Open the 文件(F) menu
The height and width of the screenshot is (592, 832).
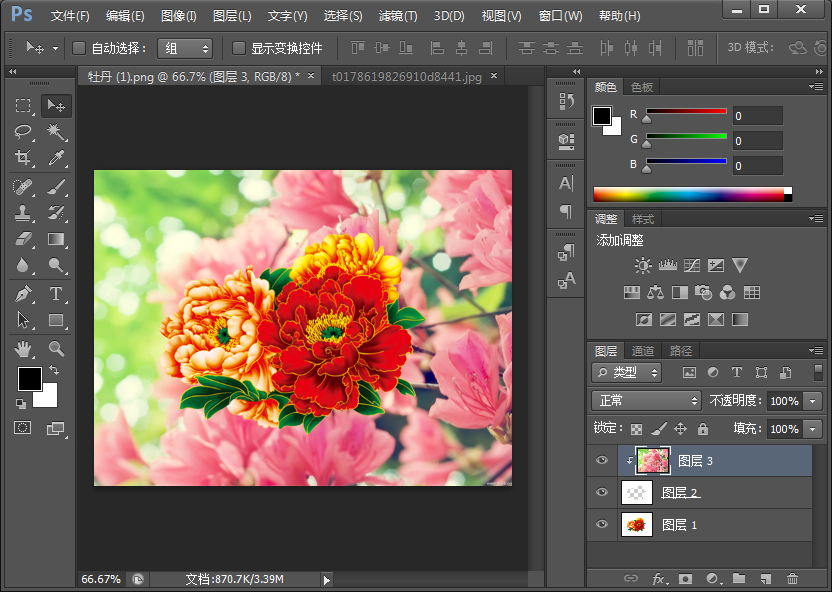click(70, 16)
